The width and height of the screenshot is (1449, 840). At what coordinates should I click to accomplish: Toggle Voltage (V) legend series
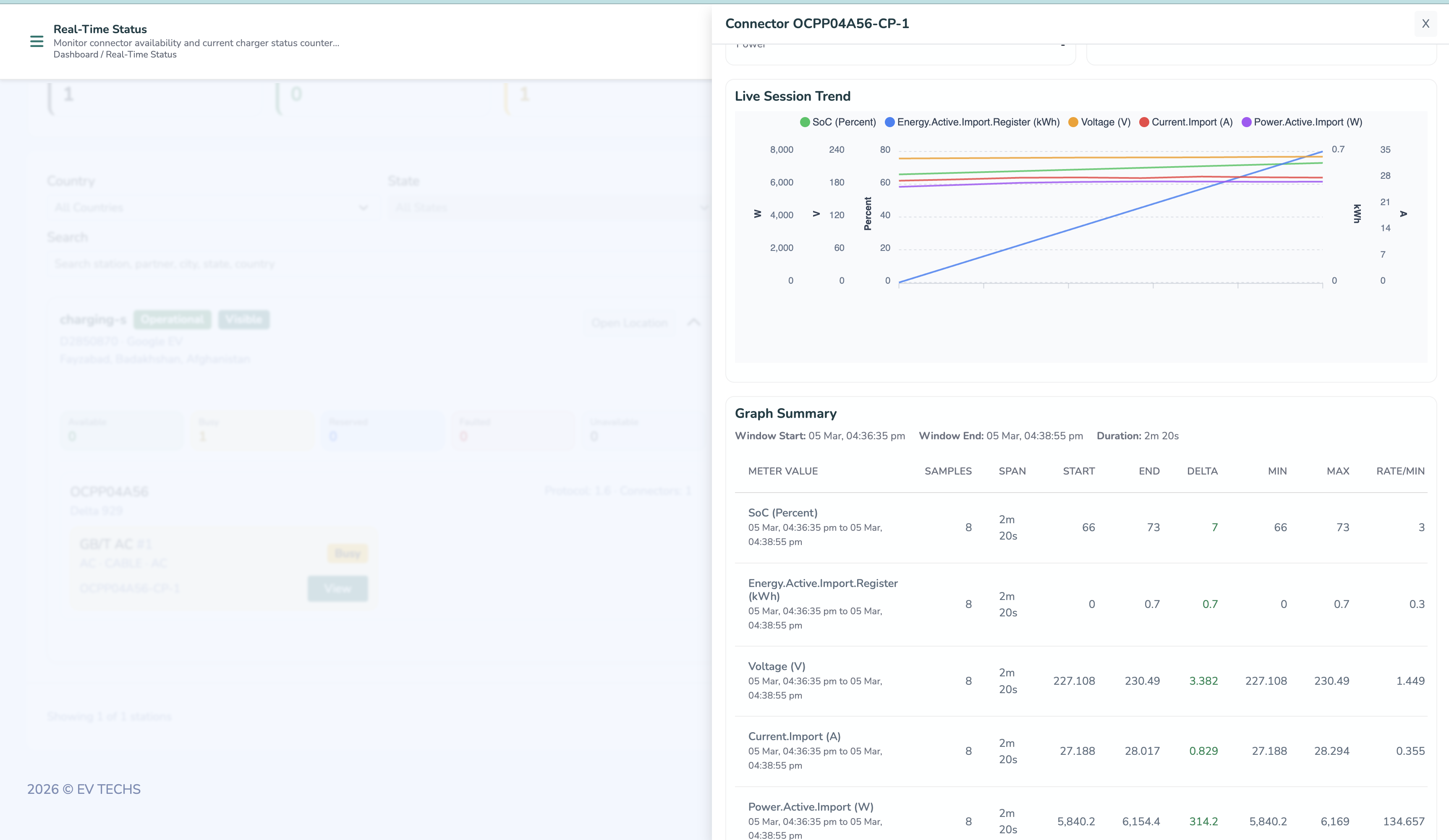(x=1105, y=122)
